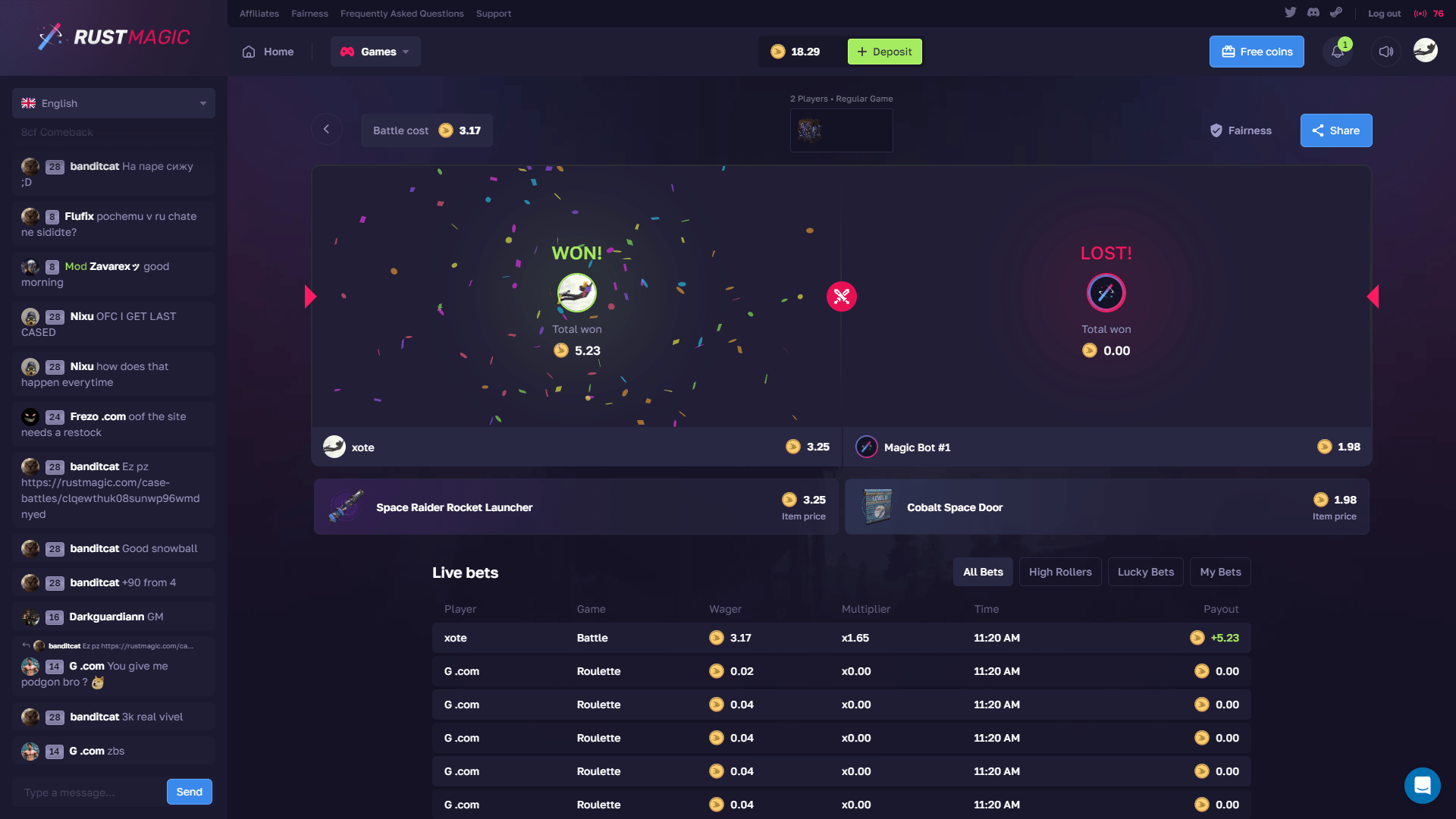Click Space Raider Rocket Launcher item image
This screenshot has height=819, width=1456.
[x=346, y=507]
